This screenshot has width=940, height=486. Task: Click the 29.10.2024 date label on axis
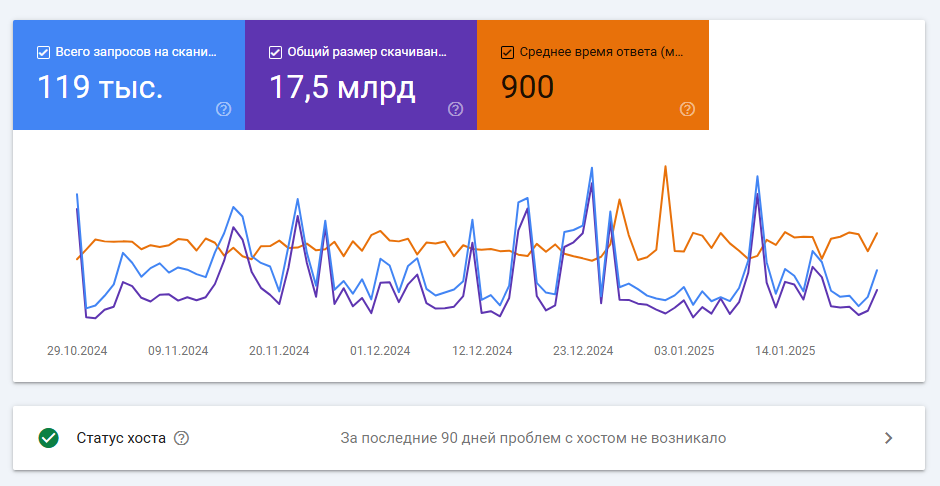(77, 351)
